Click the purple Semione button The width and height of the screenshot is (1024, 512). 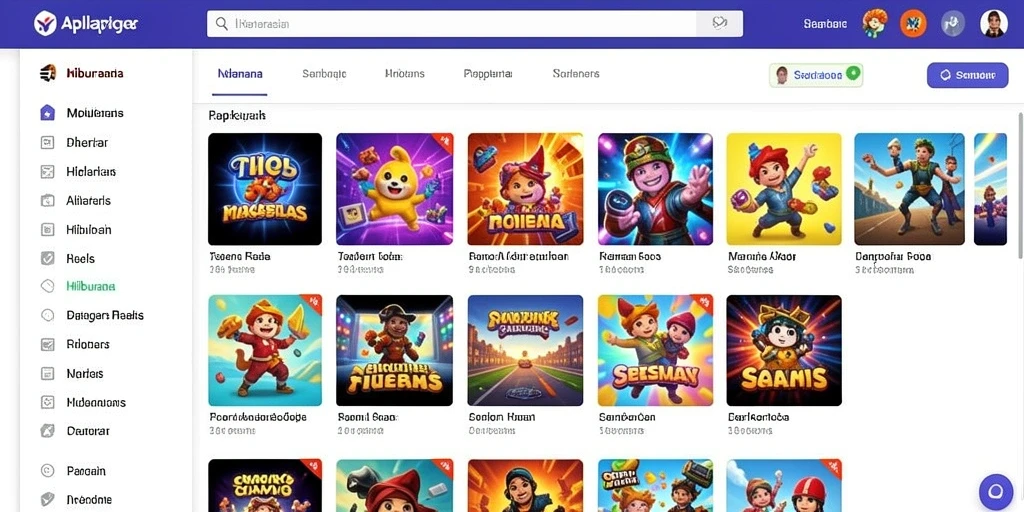(x=967, y=75)
